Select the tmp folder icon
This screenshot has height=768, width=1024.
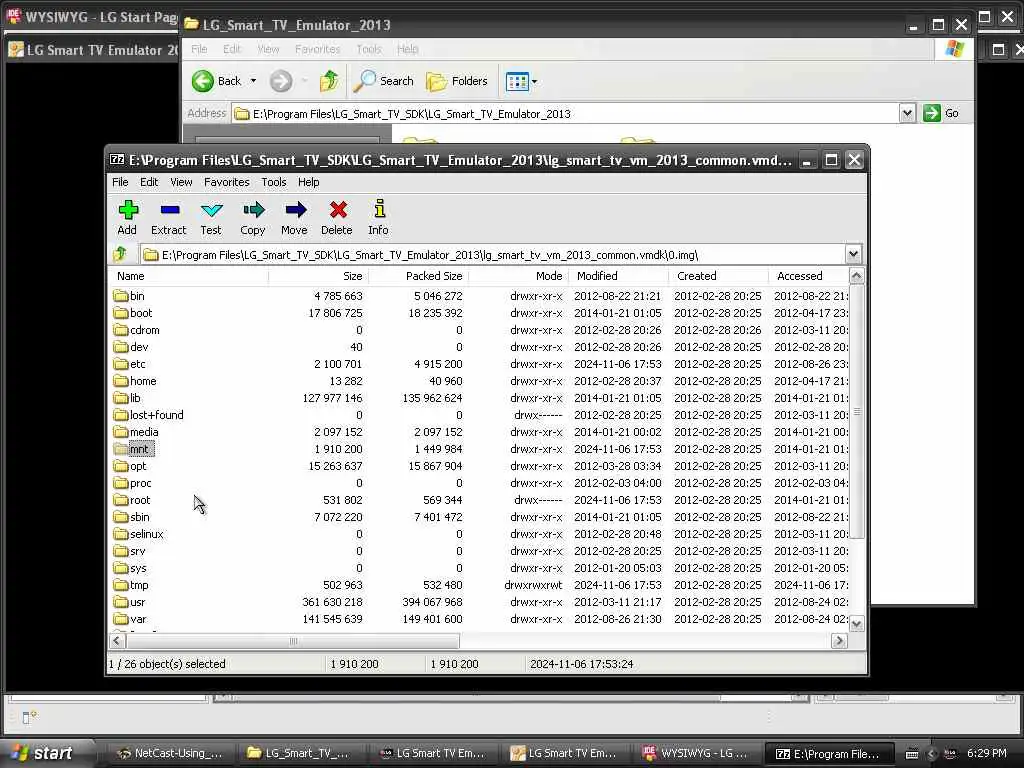120,585
